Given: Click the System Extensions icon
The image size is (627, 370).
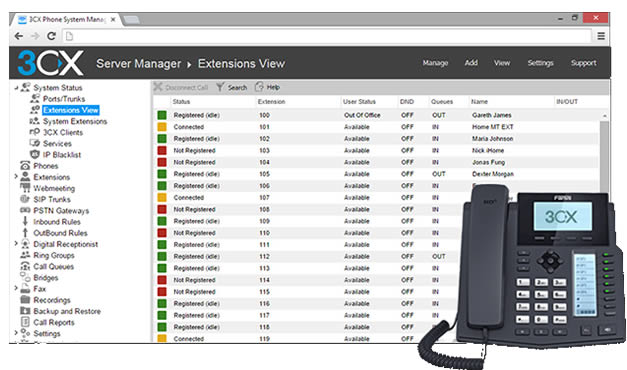Looking at the screenshot, I should (x=34, y=121).
